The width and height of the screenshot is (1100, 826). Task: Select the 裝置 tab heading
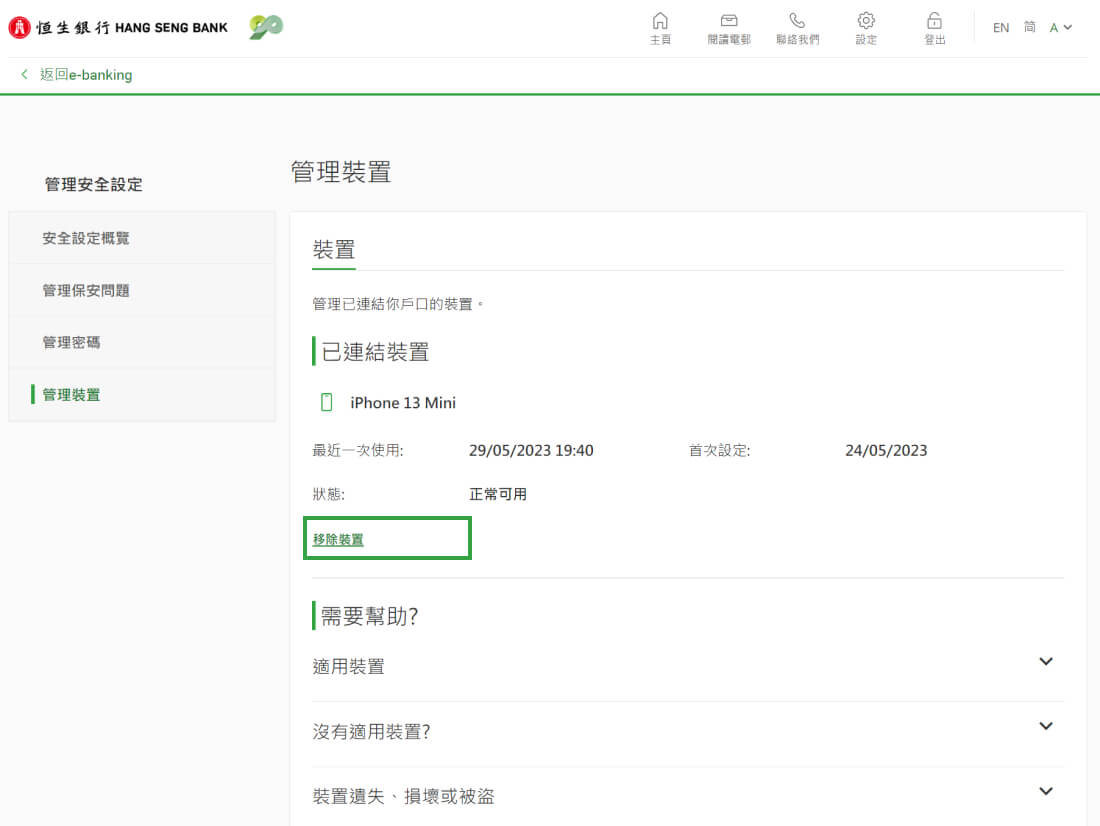tap(333, 250)
